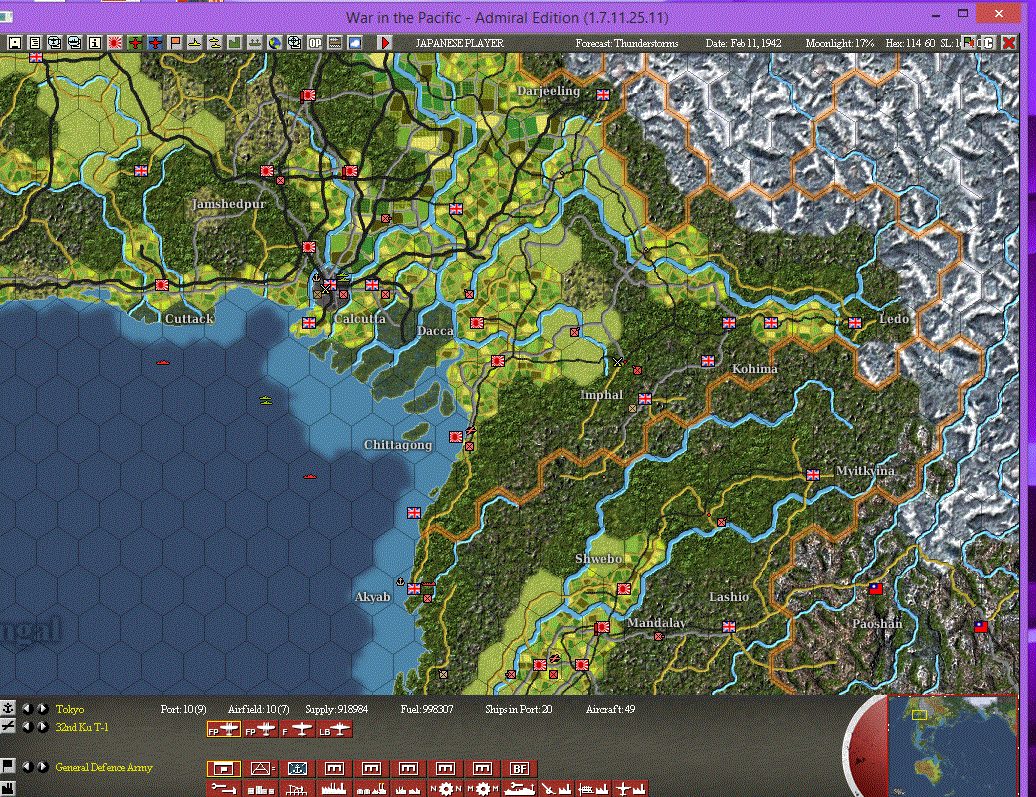The image size is (1036, 797).
Task: Go to next base with Tokyo right arrow
Action: click(x=43, y=708)
